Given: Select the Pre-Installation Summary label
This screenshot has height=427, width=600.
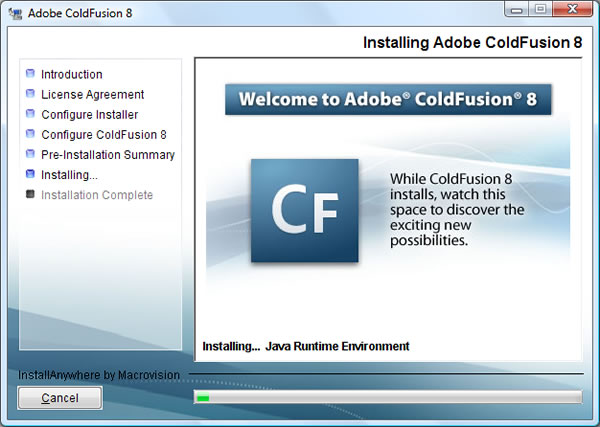Looking at the screenshot, I should click(x=108, y=155).
